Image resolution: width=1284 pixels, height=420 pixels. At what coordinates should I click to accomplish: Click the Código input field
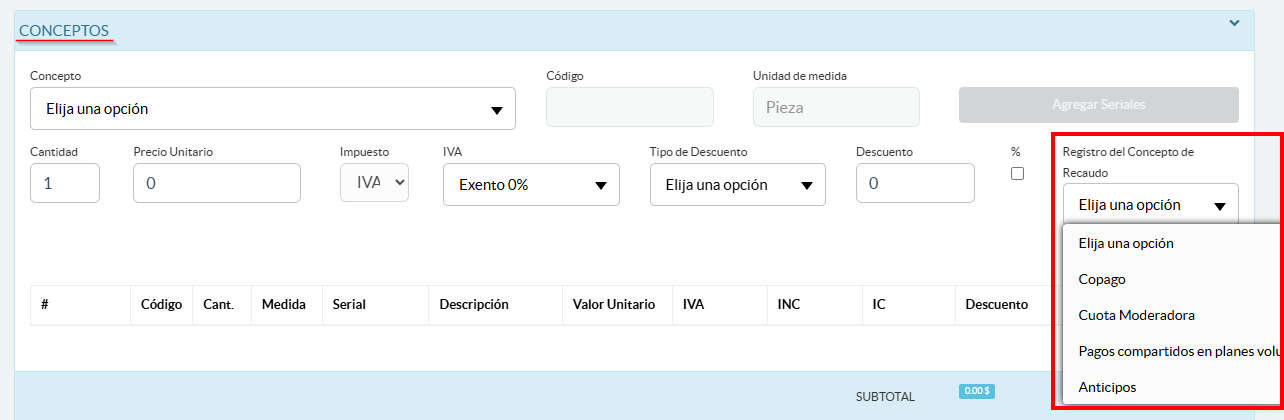[629, 107]
